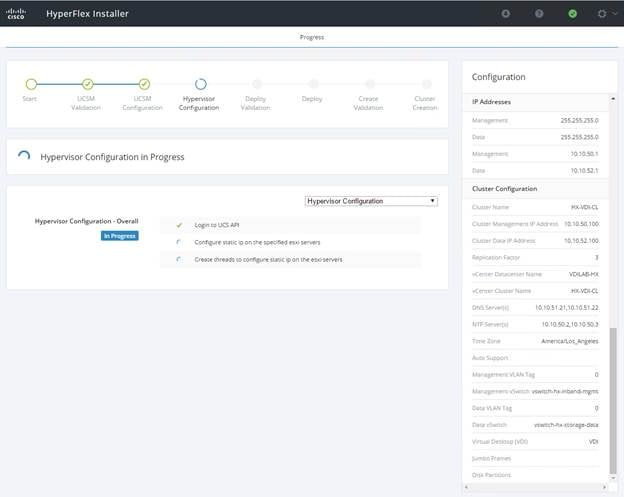The height and width of the screenshot is (497, 624).
Task: Click the UCSM Configuration checkmark circle
Action: (x=144, y=84)
